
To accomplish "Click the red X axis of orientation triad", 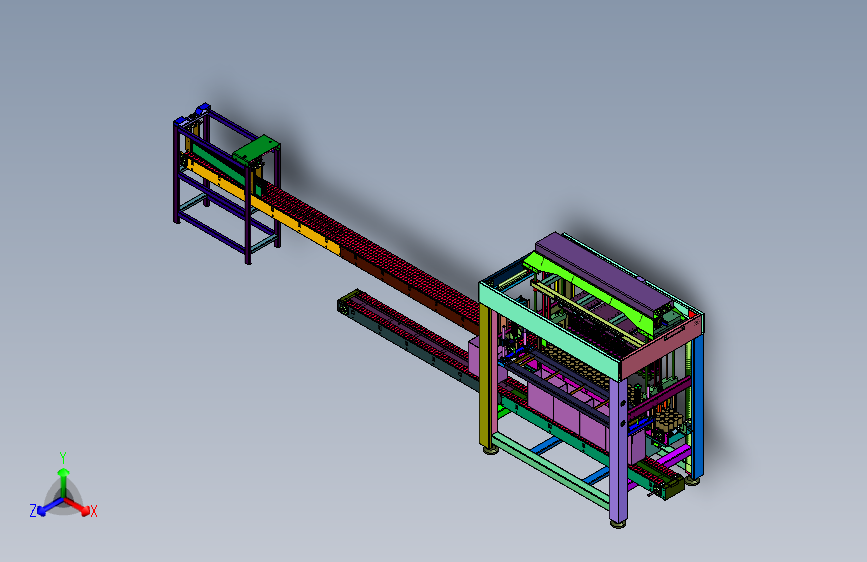I will [77, 506].
